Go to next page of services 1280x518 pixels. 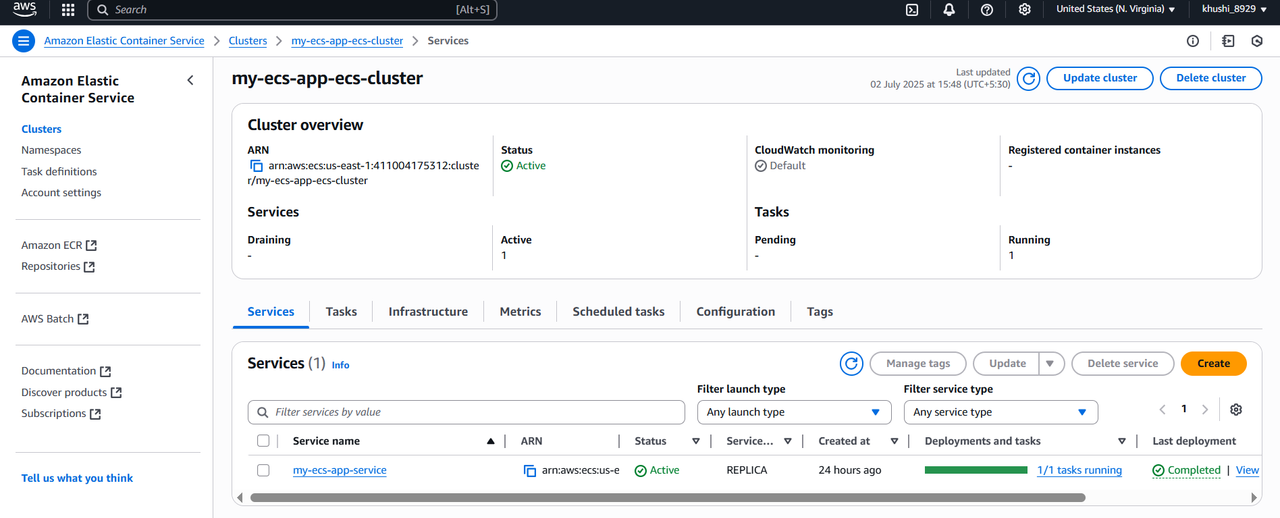pyautogui.click(x=1205, y=410)
